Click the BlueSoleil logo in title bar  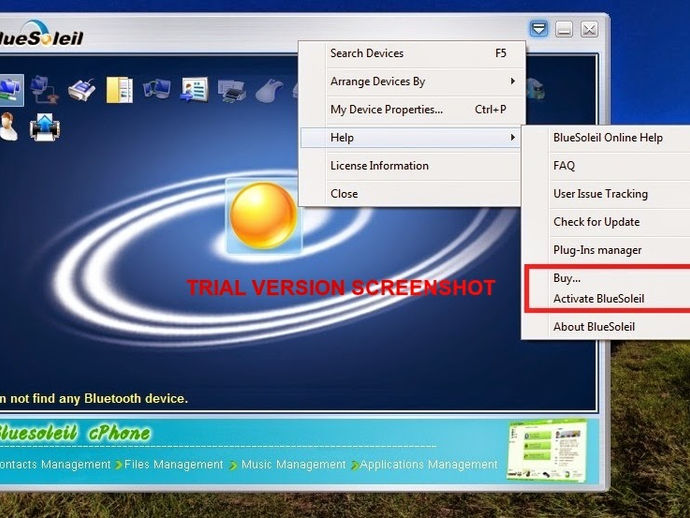(41, 34)
